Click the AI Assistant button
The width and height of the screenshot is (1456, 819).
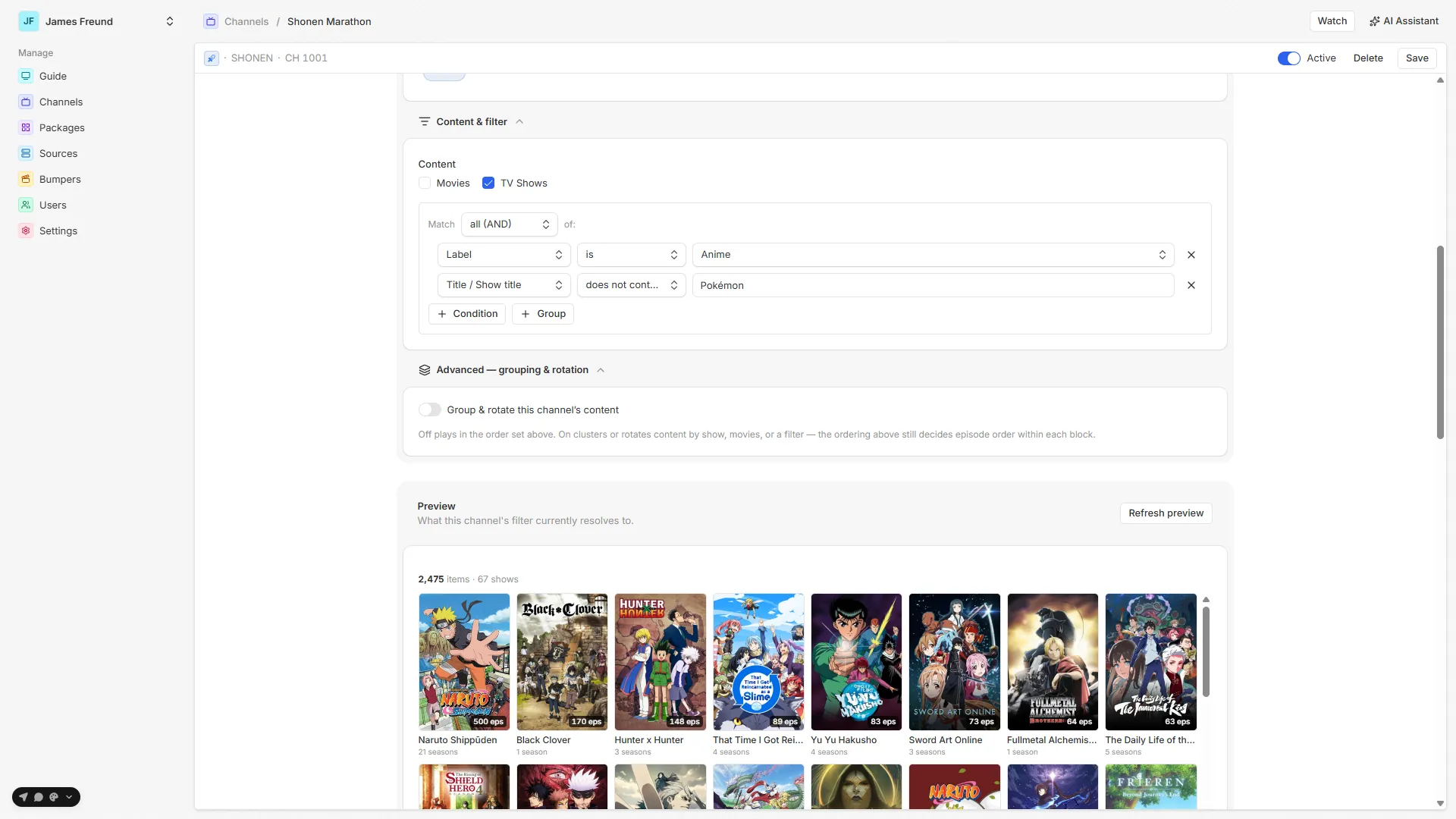[x=1404, y=21]
